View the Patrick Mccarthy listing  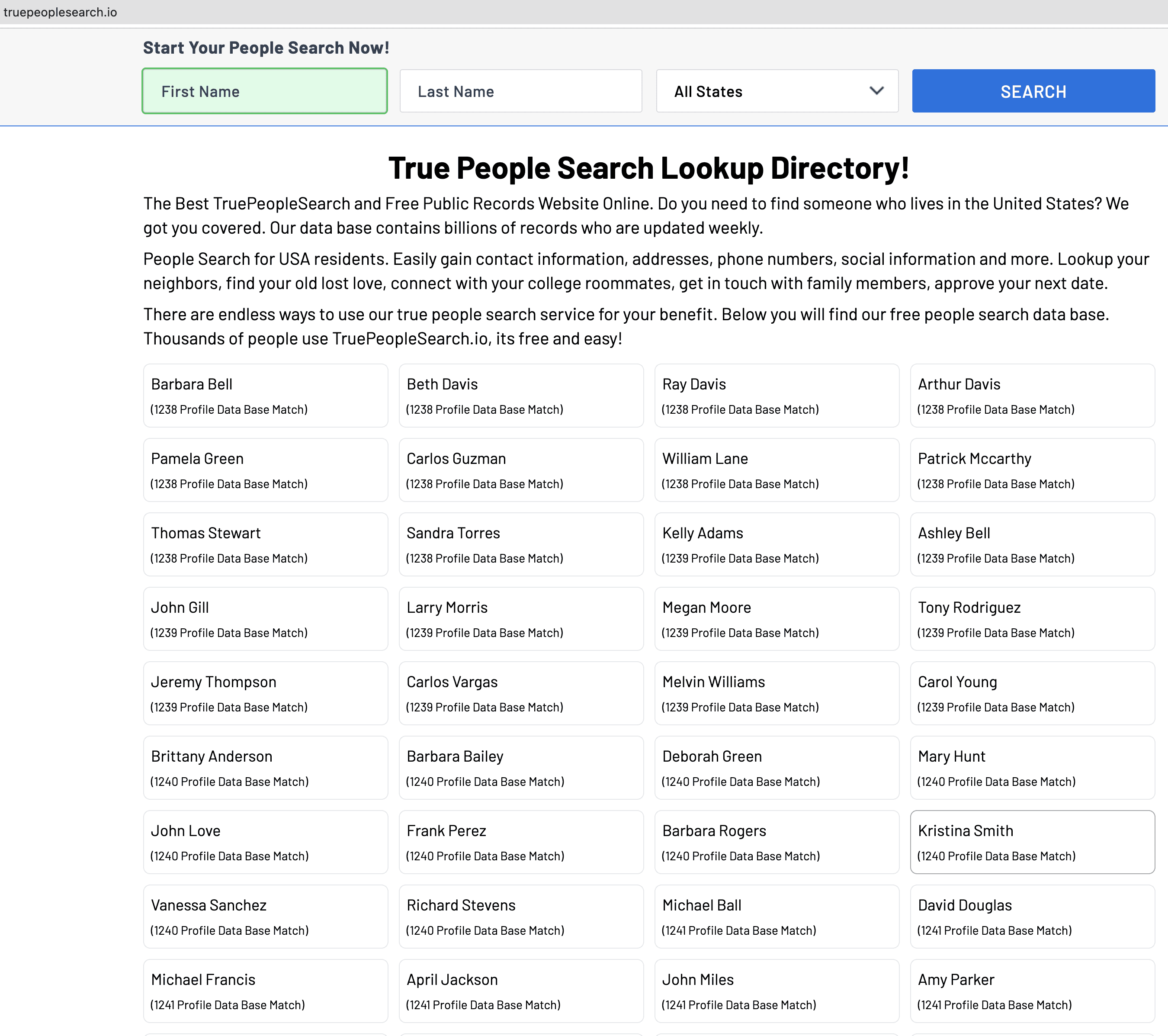coord(1032,470)
